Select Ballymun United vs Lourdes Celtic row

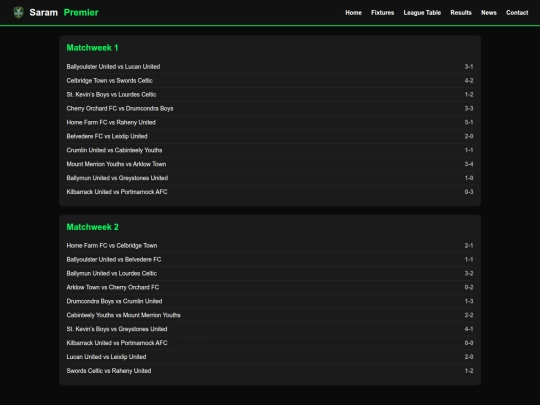tap(270, 273)
